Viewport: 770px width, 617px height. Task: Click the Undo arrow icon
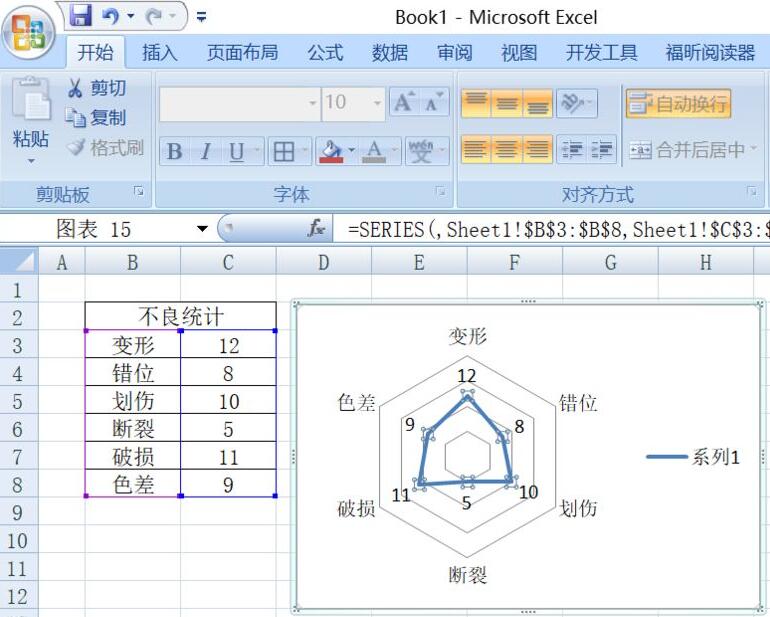coord(111,16)
